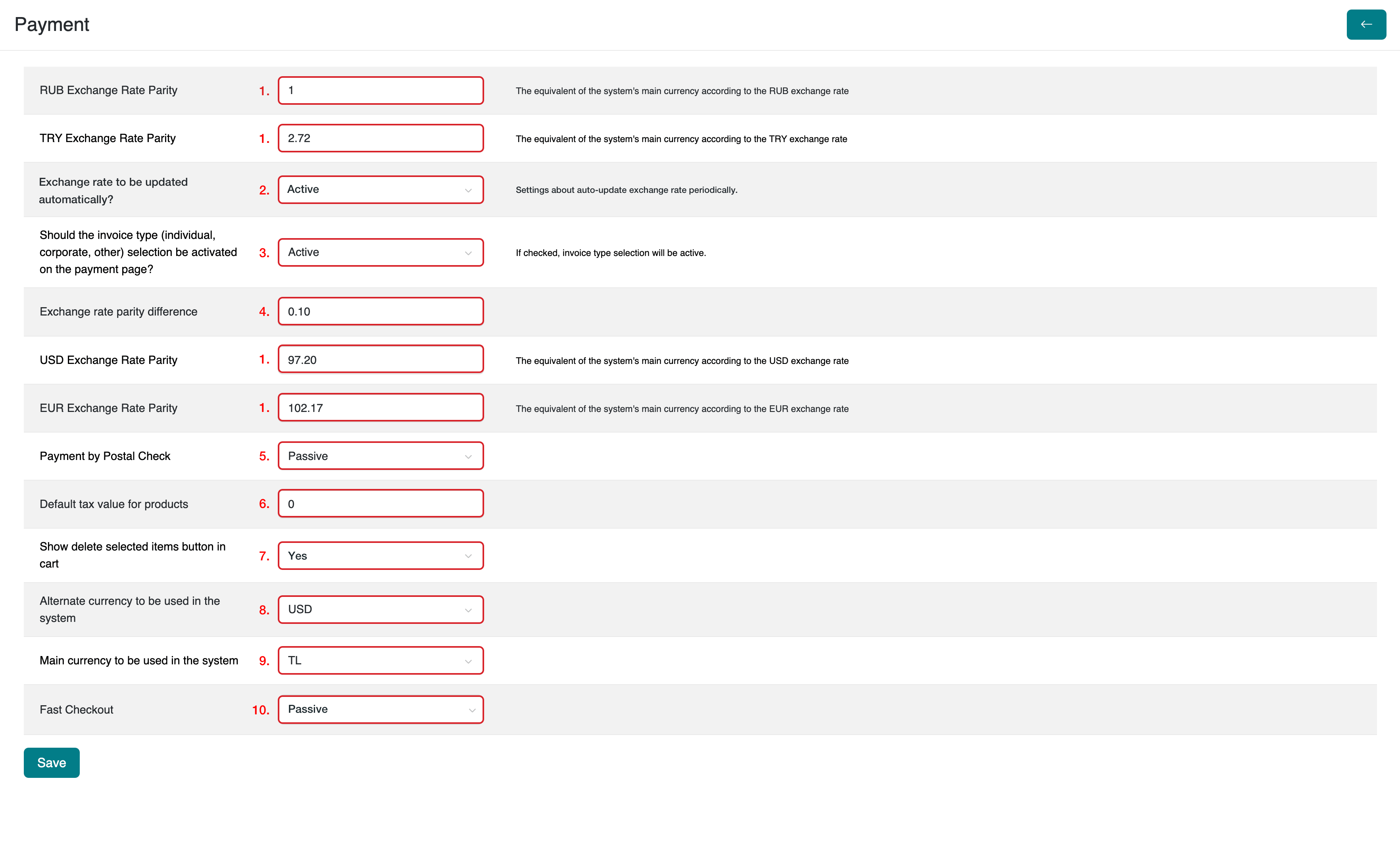The height and width of the screenshot is (862, 1400).
Task: Click the exchange rate parity difference field
Action: [x=380, y=312]
